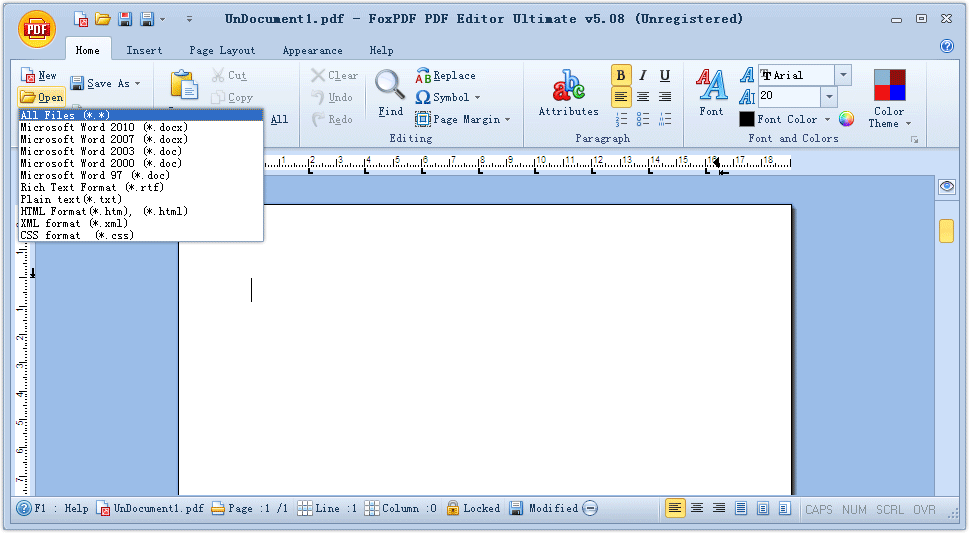Viewport: 969px width, 533px height.
Task: Open the Page Layout ribbon tab
Action: (222, 51)
